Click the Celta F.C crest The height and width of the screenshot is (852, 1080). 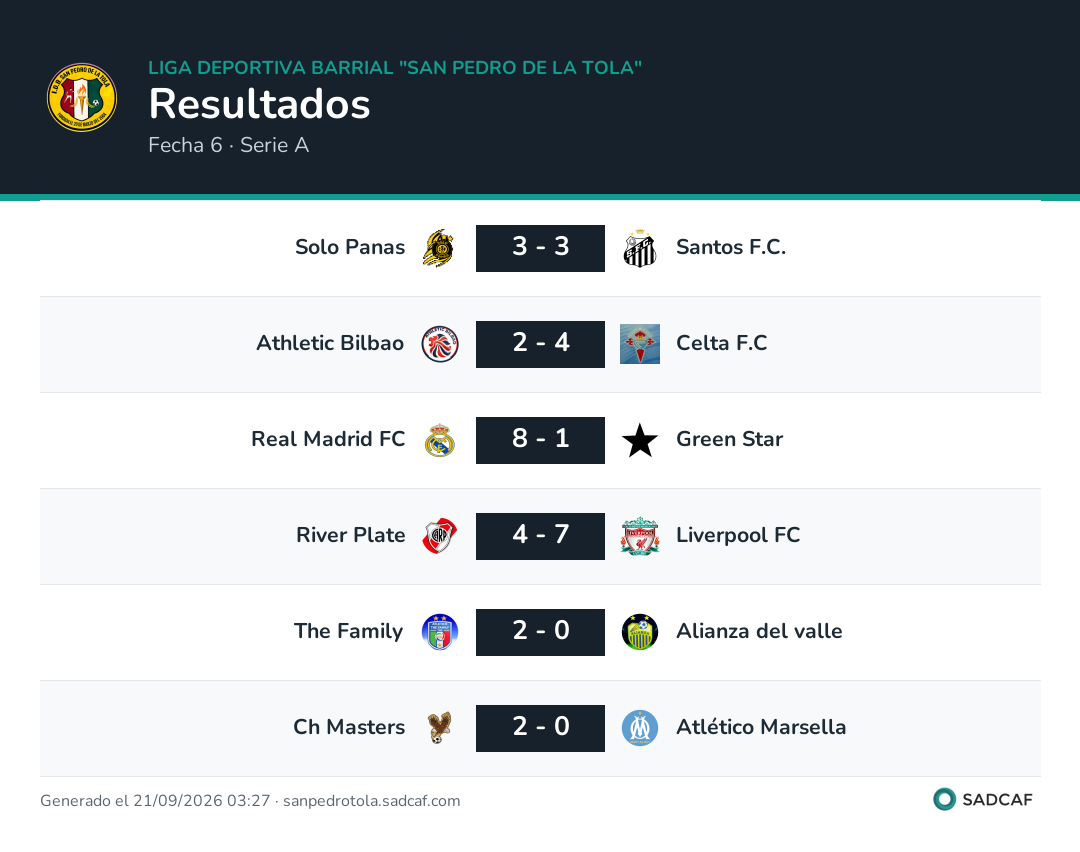(x=640, y=344)
